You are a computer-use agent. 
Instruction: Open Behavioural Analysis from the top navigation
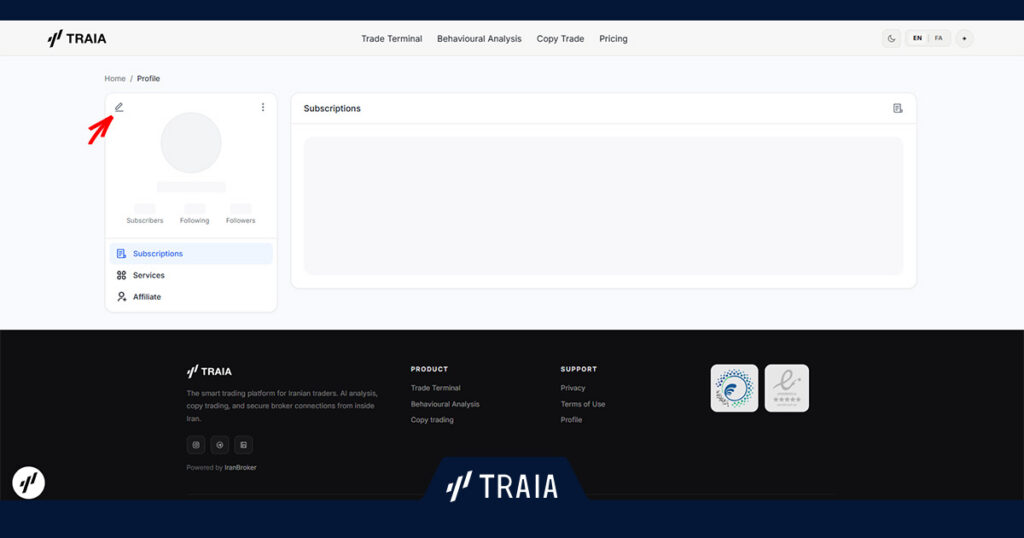click(x=479, y=39)
